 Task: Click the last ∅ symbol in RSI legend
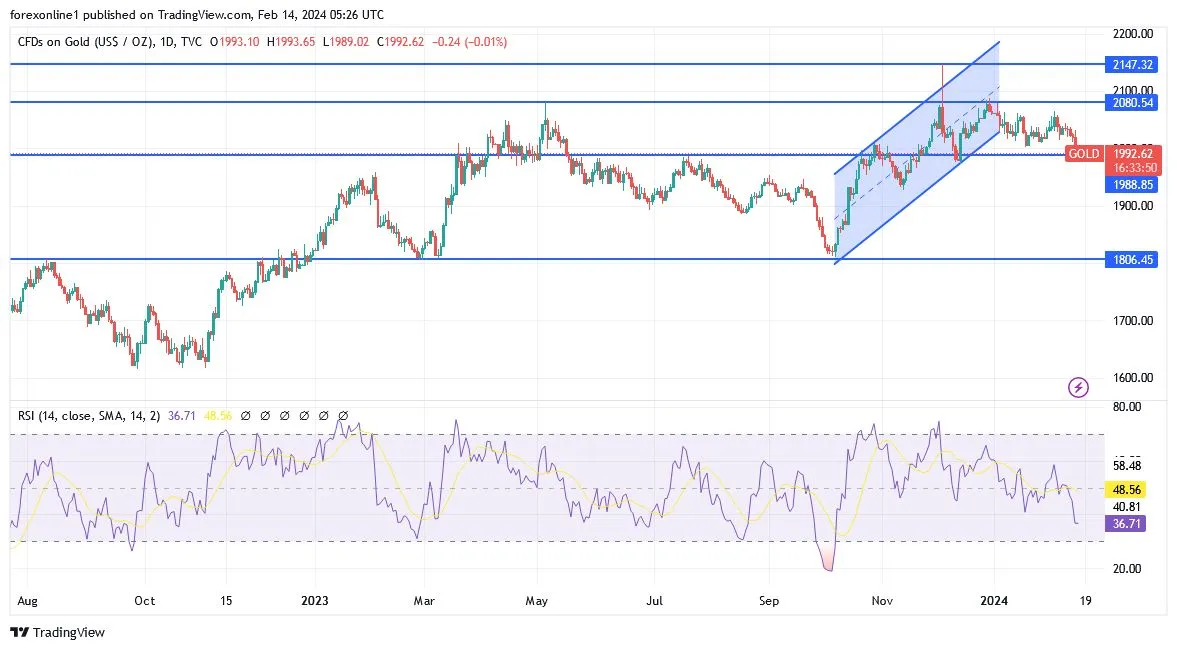343,415
